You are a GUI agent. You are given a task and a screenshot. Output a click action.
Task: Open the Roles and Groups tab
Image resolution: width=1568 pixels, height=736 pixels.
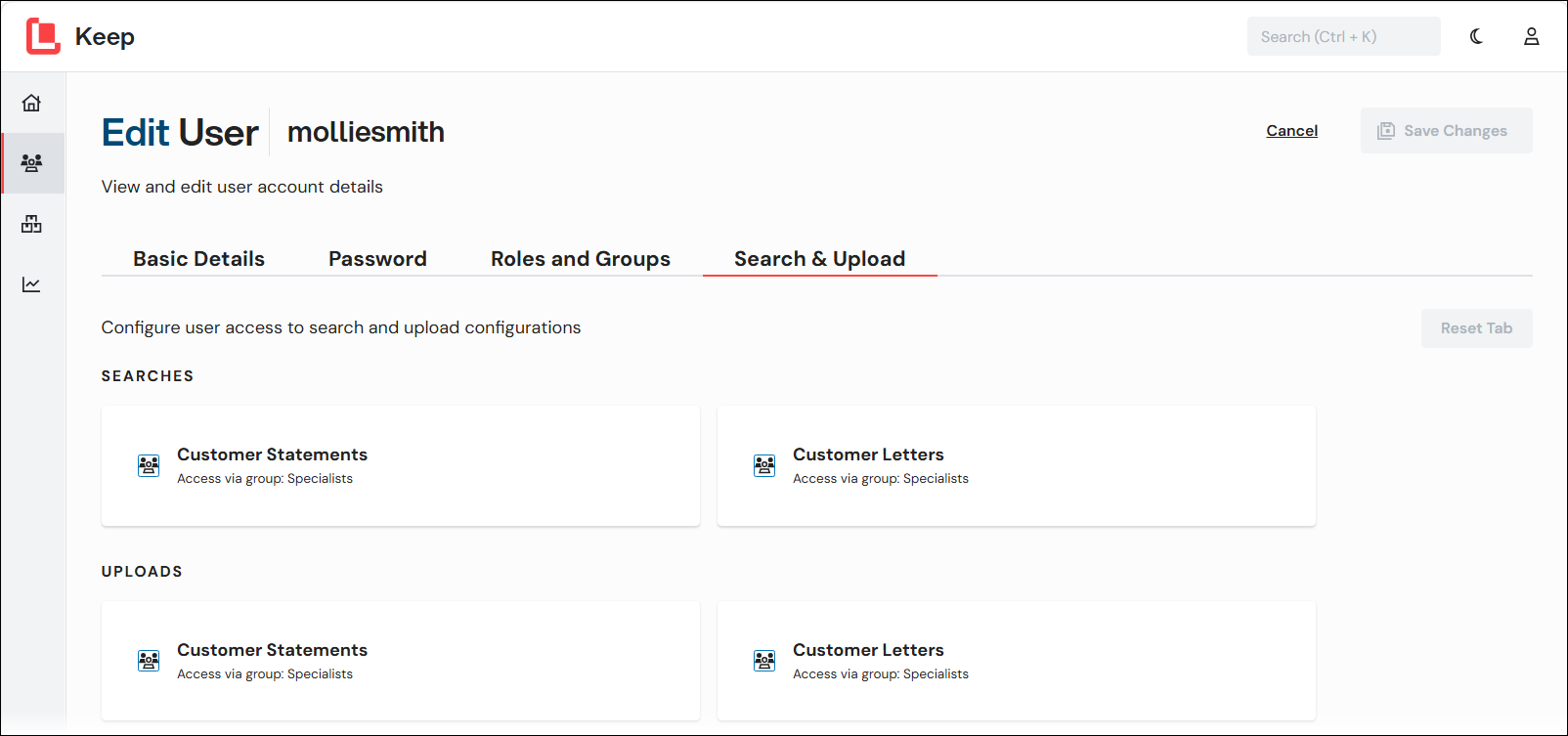pyautogui.click(x=581, y=259)
